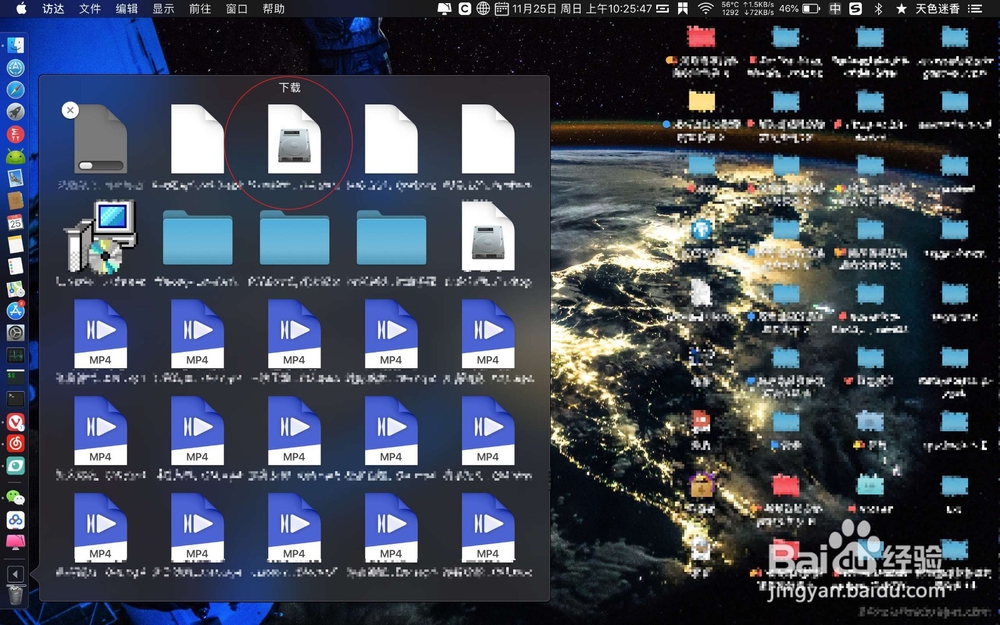The width and height of the screenshot is (1000, 625).
Task: Click the star icon in menu bar
Action: coord(901,8)
